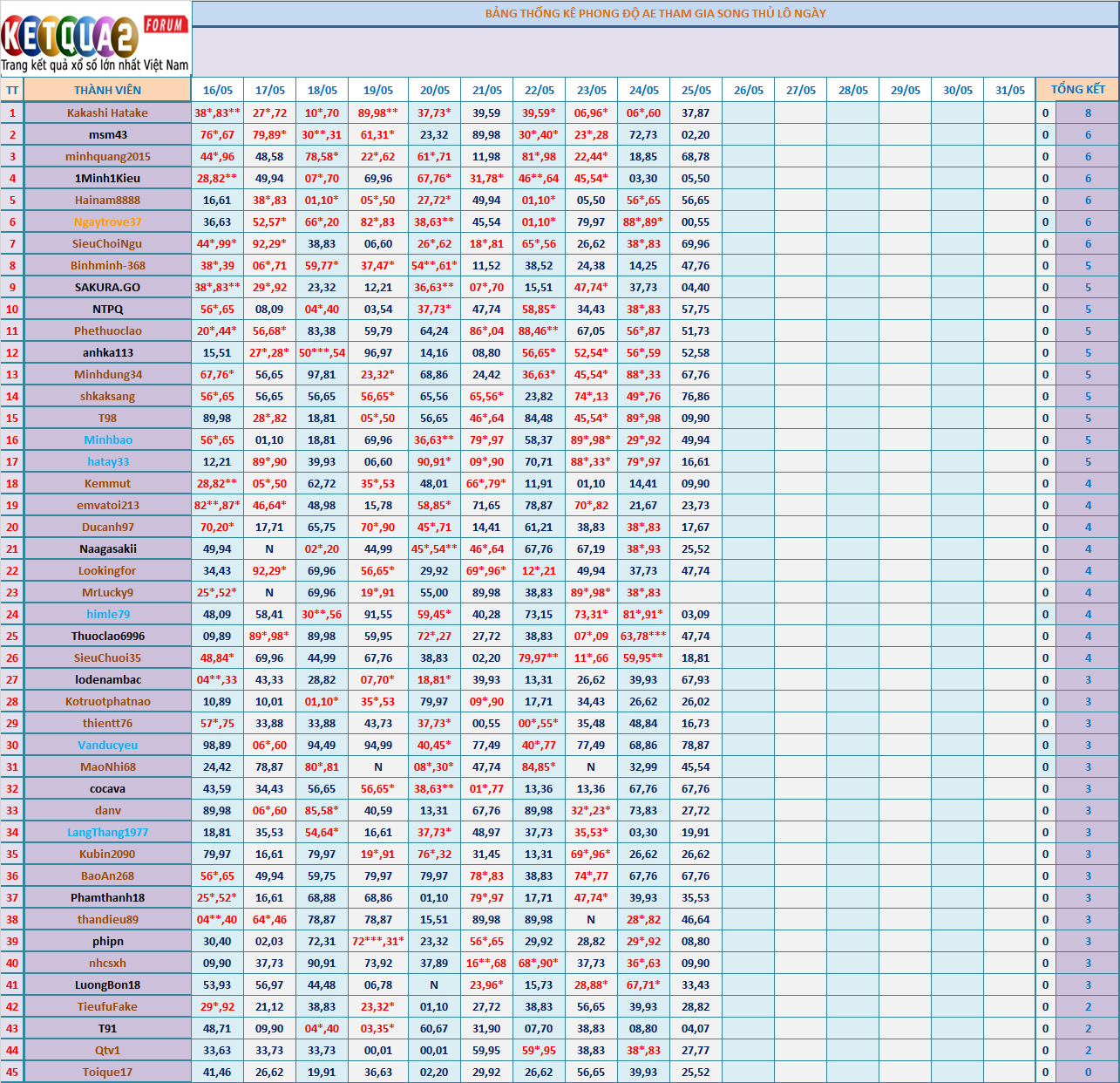The image size is (1120, 1083).
Task: Click phipn's 19/05 cell showing 72***,31*
Action: click(x=377, y=941)
